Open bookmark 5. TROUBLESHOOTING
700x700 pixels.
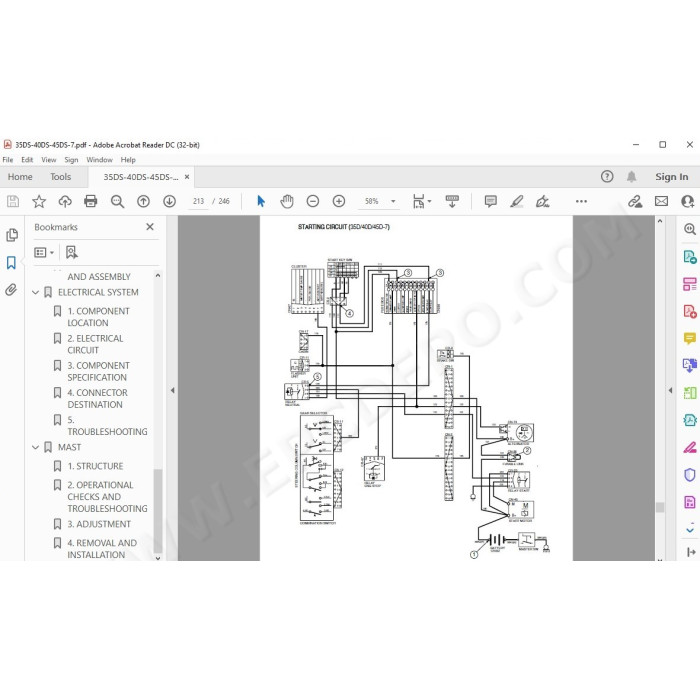pyautogui.click(x=107, y=426)
